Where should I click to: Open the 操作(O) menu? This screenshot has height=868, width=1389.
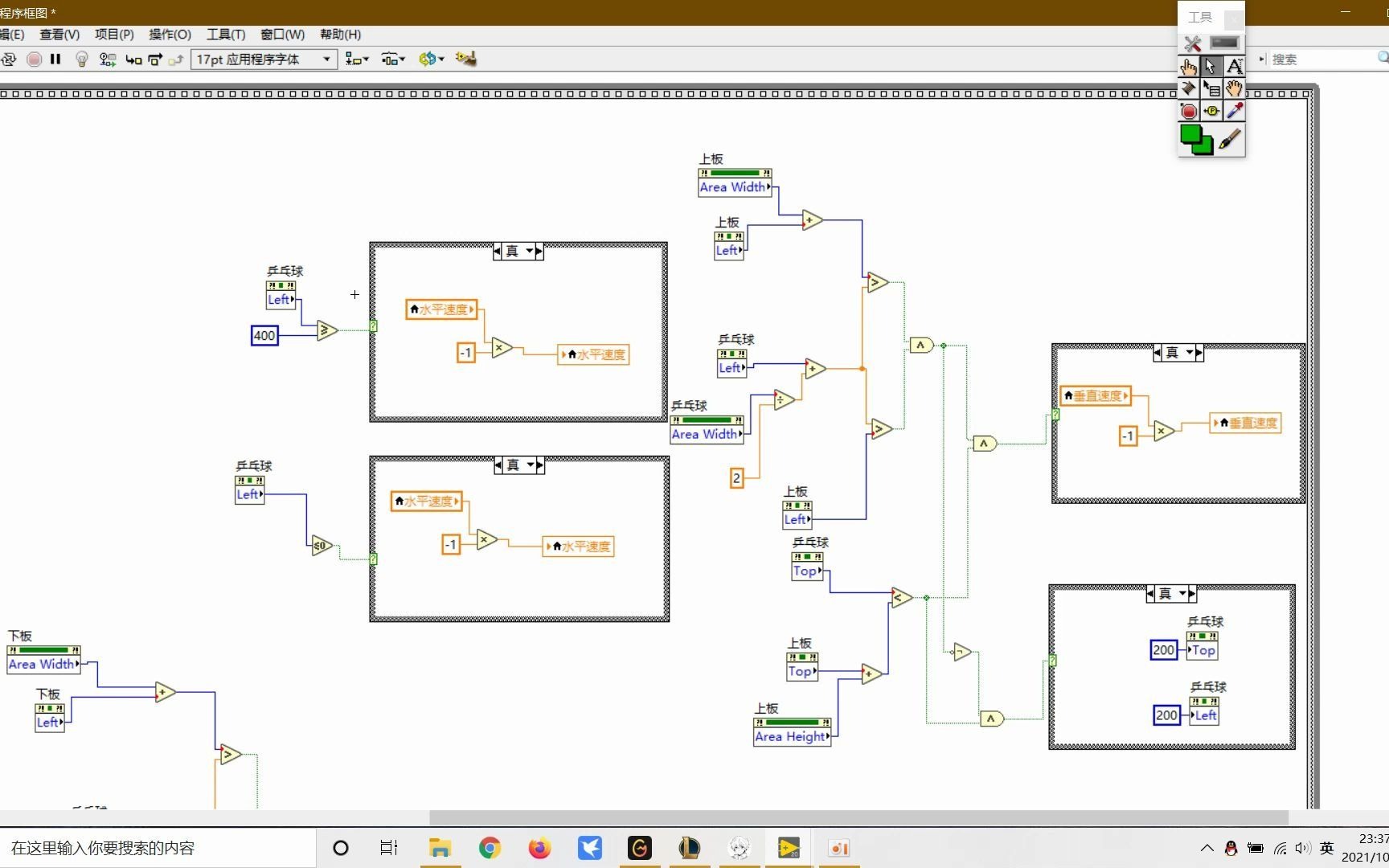[x=170, y=35]
